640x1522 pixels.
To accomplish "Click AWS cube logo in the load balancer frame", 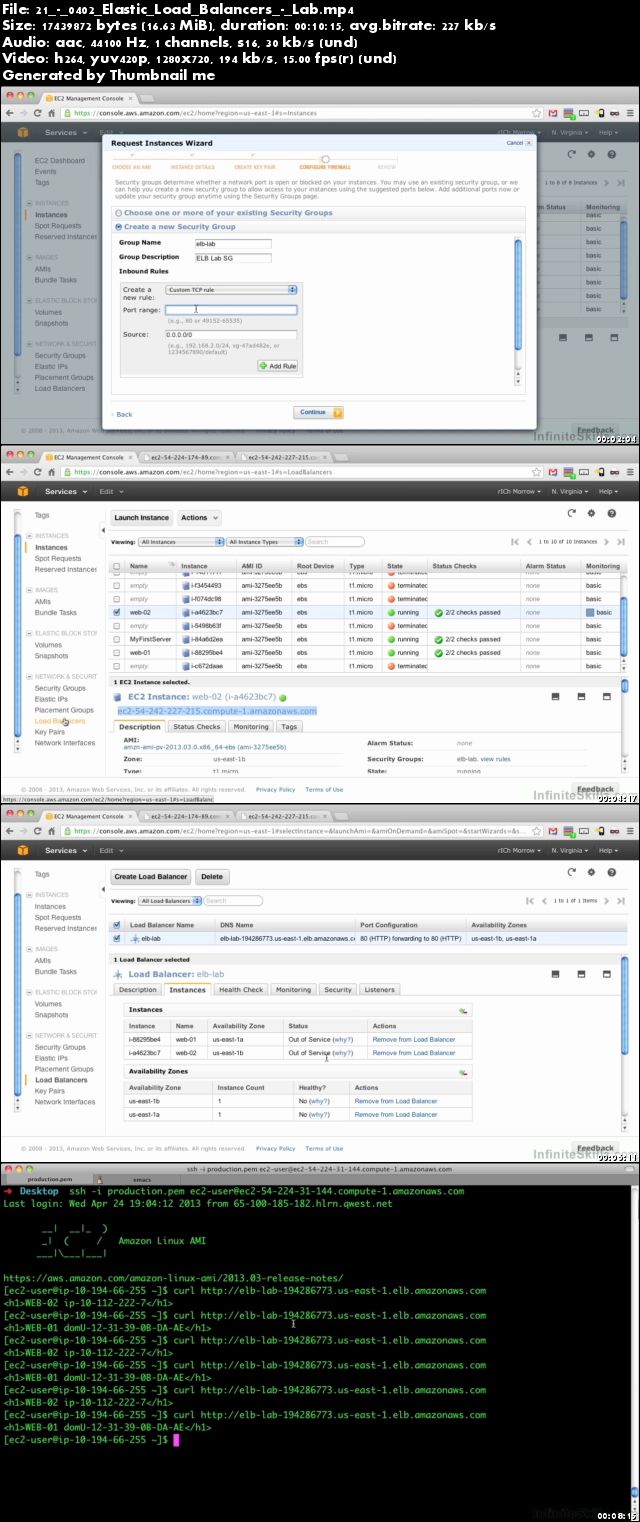I will coord(24,850).
